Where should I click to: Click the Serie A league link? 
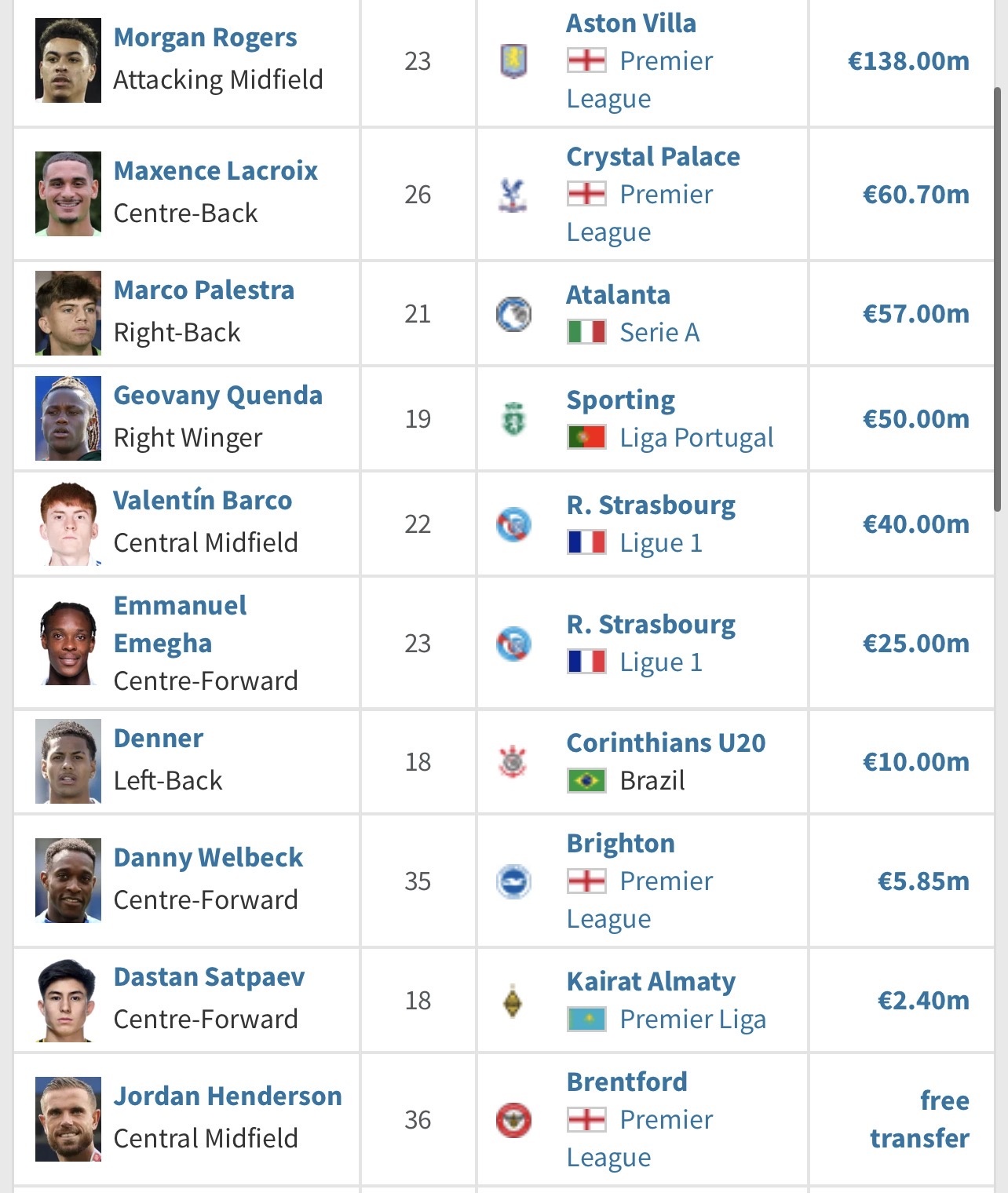[659, 332]
